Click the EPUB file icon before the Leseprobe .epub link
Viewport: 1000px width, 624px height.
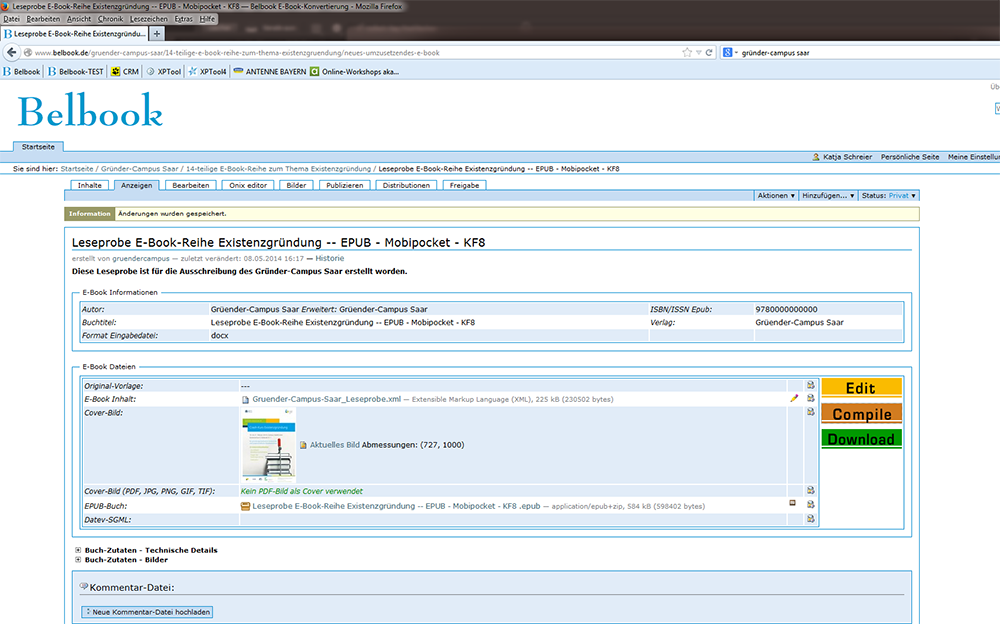245,506
